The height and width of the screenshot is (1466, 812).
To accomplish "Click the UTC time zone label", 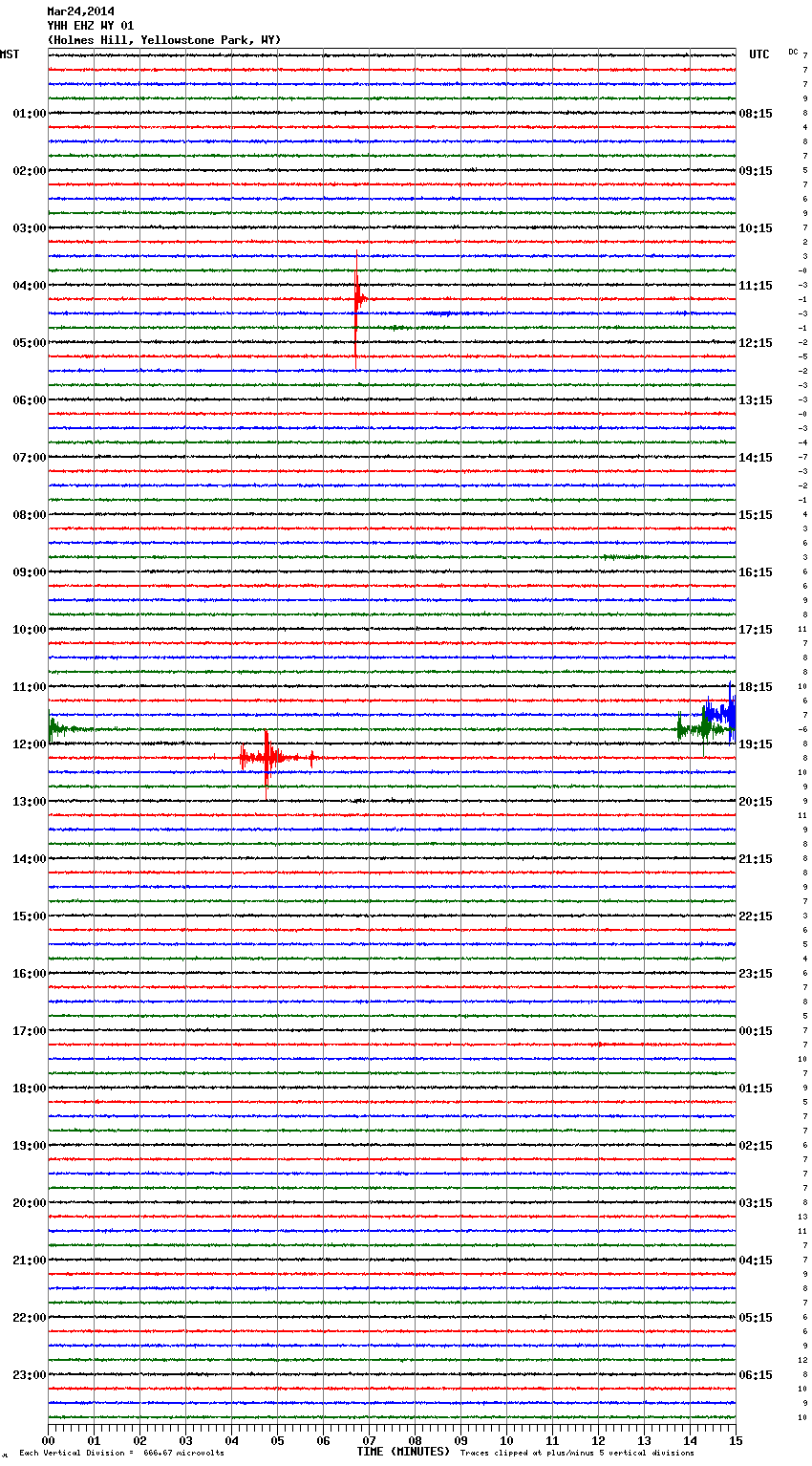I will pos(759,54).
